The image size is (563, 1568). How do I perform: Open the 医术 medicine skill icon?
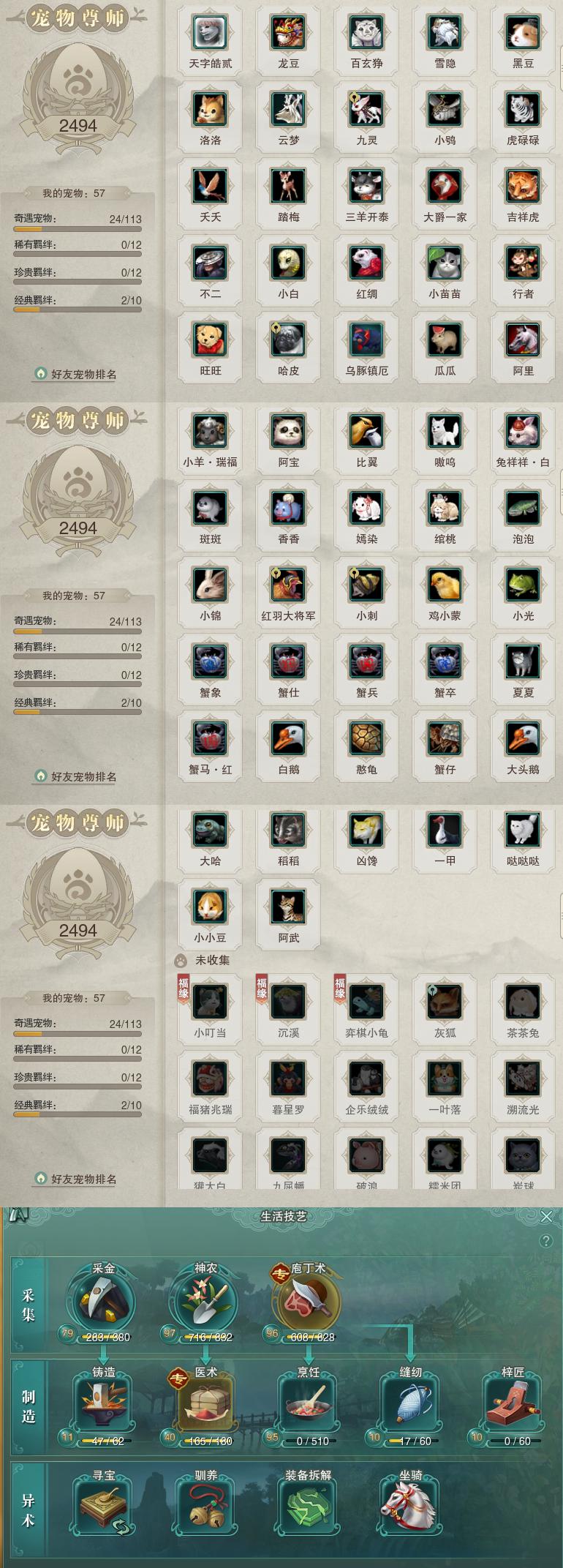(x=205, y=1403)
